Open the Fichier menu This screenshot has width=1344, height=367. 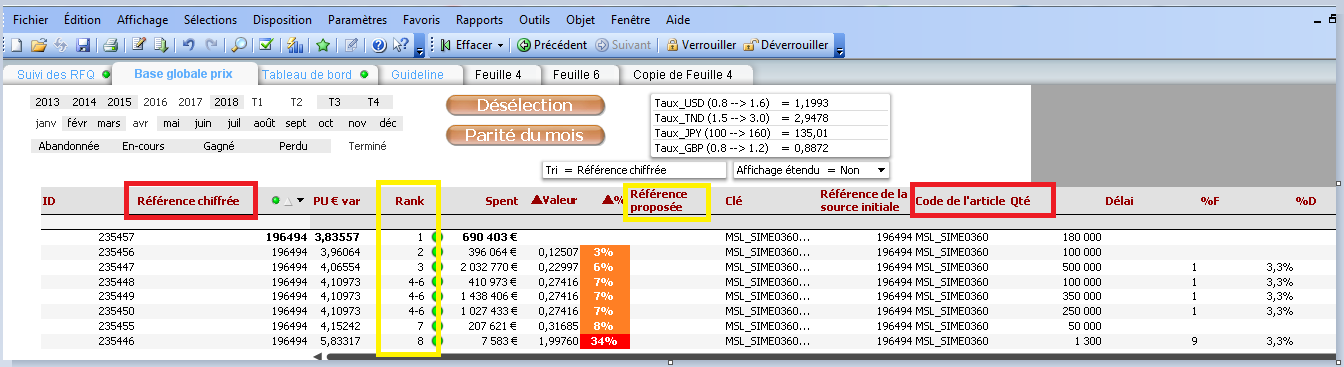(30, 20)
